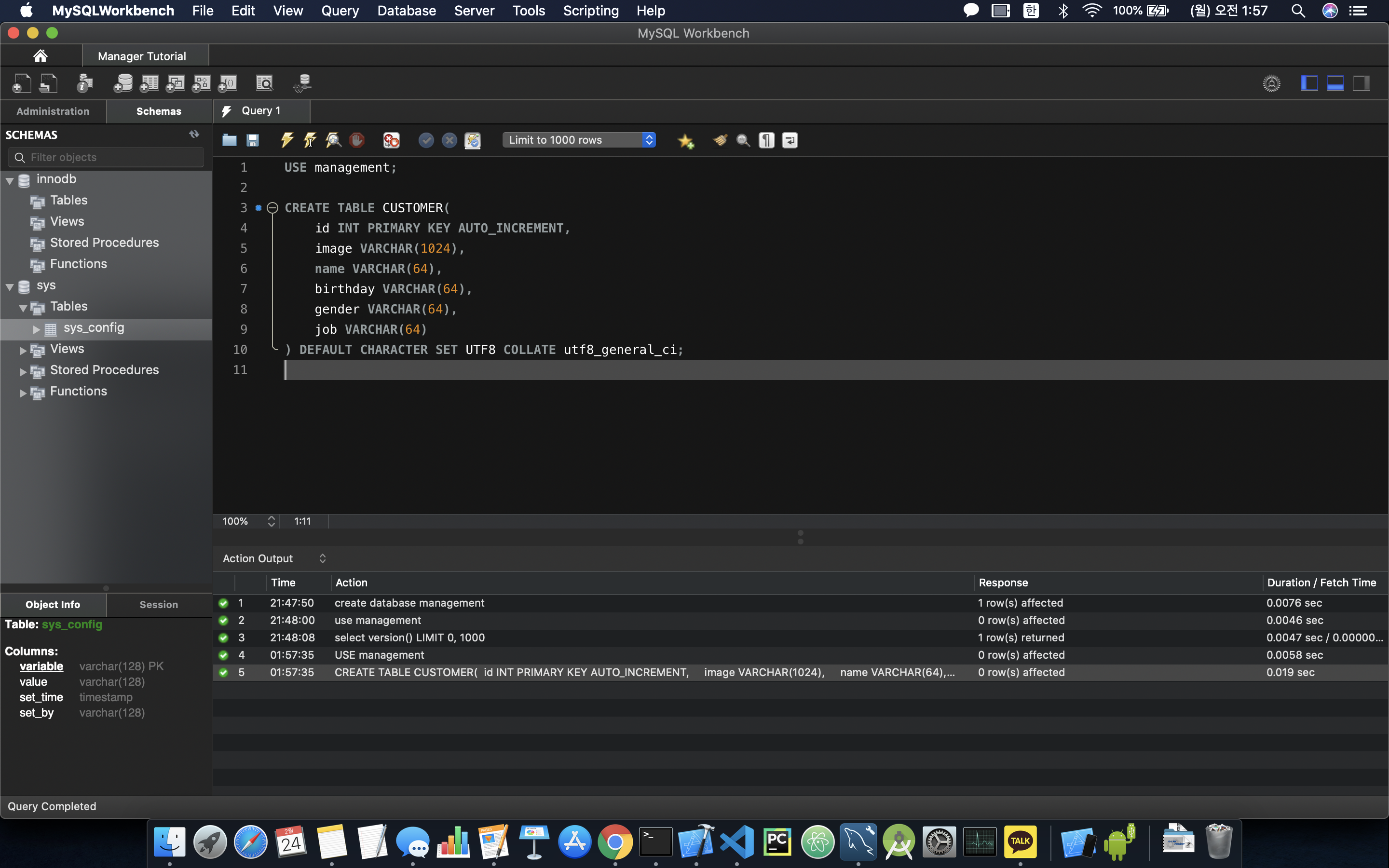
Task: Expand Stored Procedures under sys schema
Action: [x=23, y=371]
